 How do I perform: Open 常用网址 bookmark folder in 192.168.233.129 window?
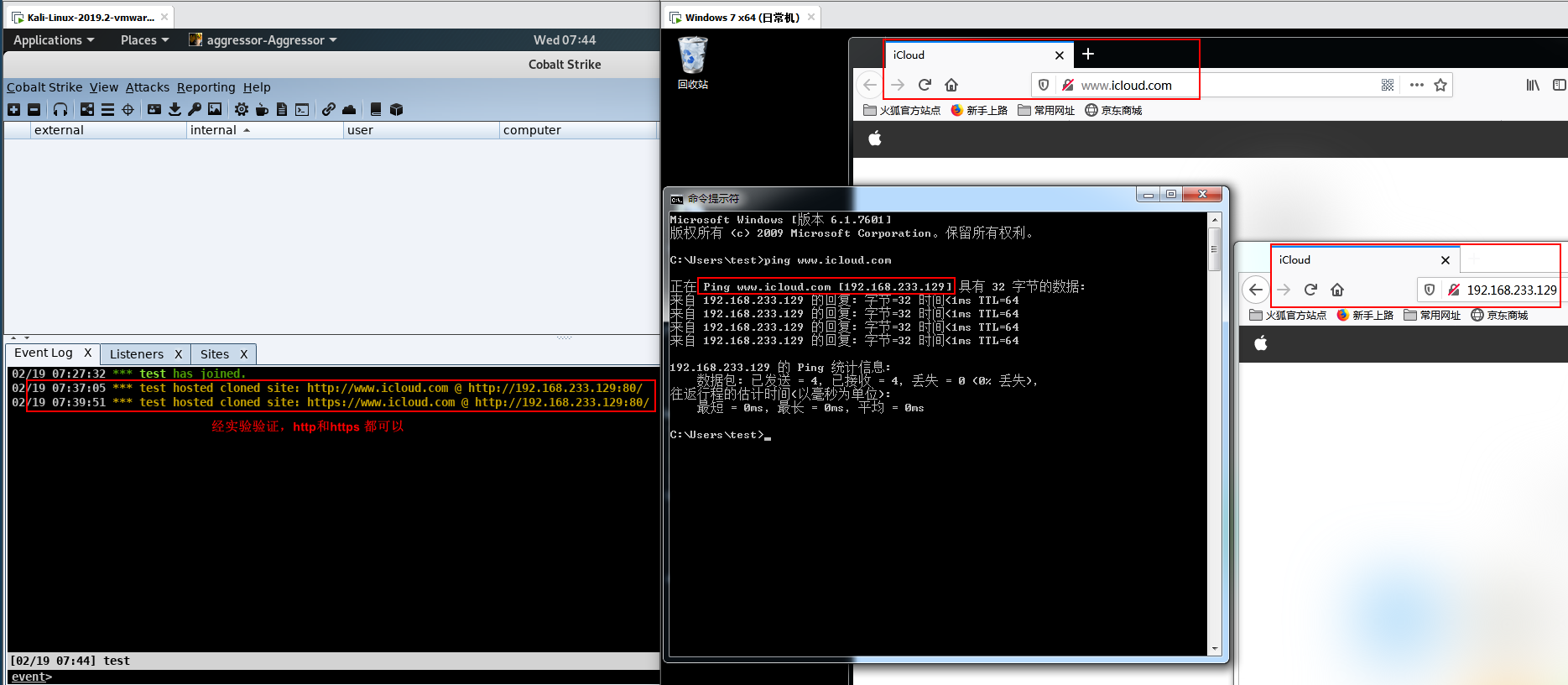pos(1432,315)
